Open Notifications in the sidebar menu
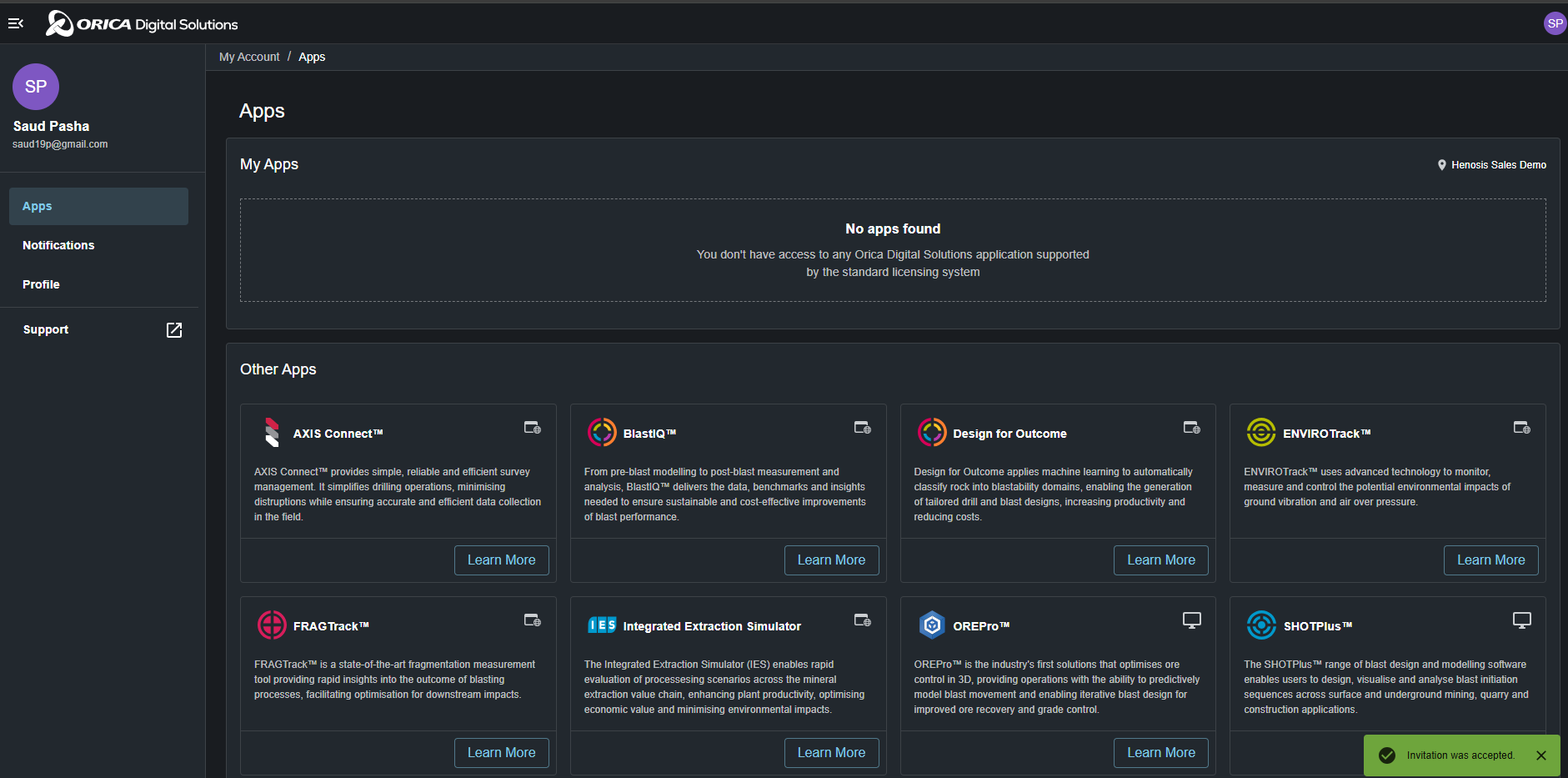 [x=98, y=245]
